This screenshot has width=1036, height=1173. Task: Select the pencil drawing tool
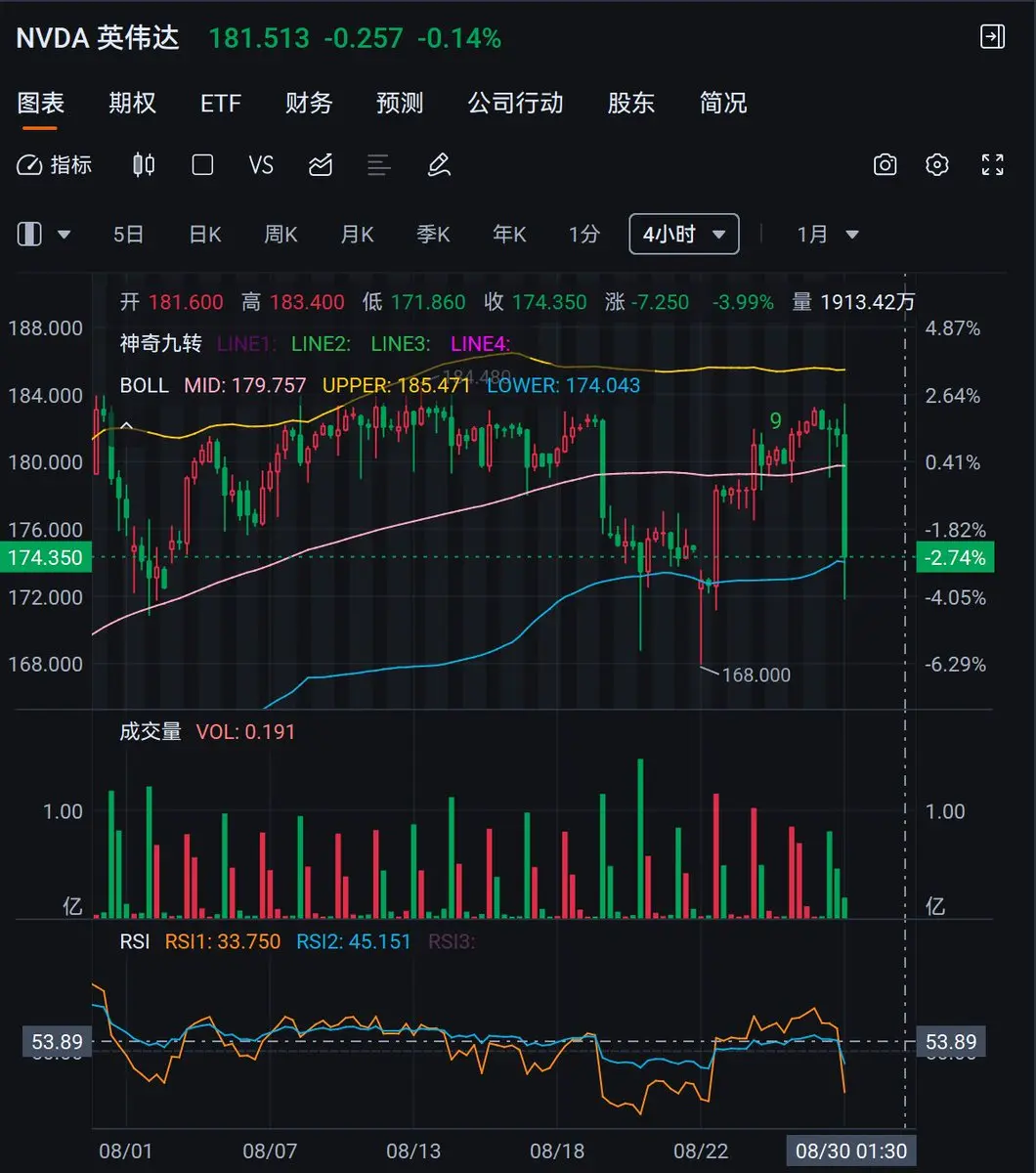439,165
